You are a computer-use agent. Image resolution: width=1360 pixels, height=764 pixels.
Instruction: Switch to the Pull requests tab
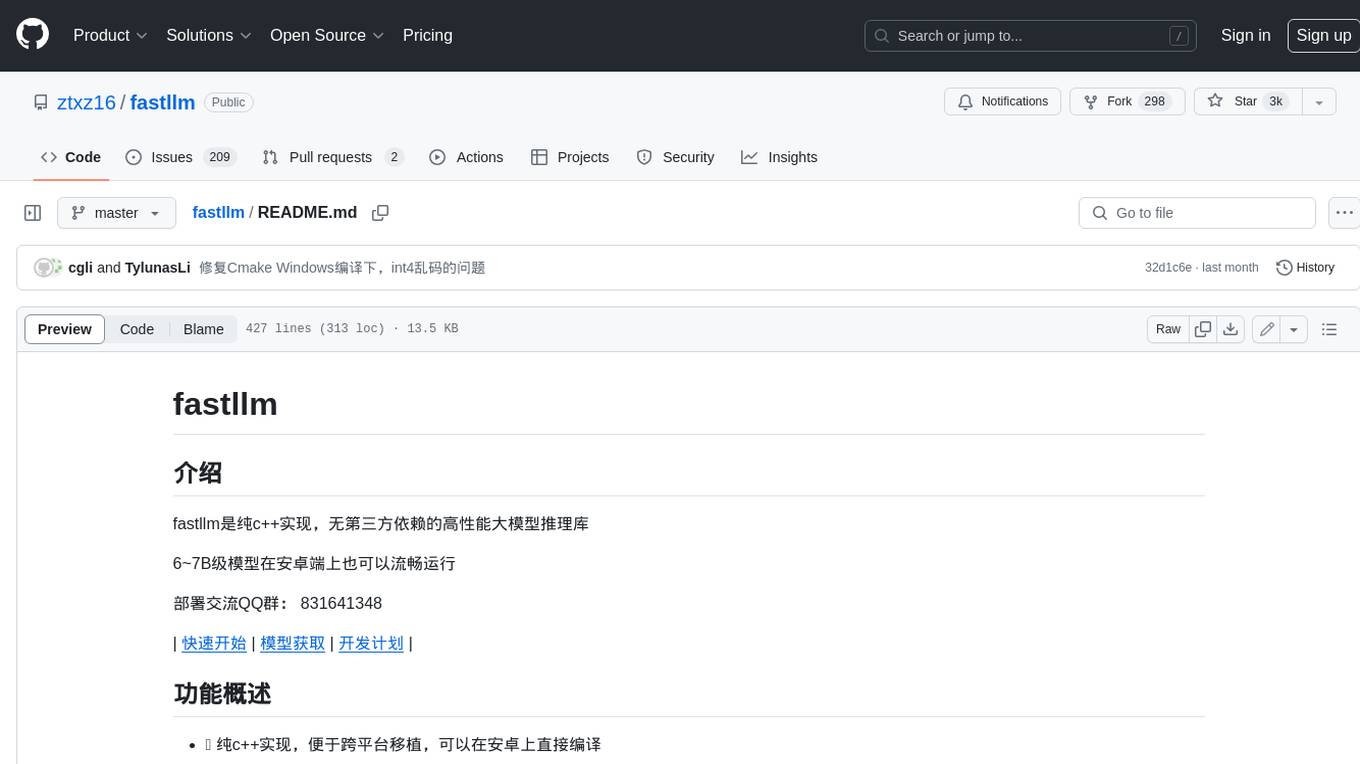[332, 157]
